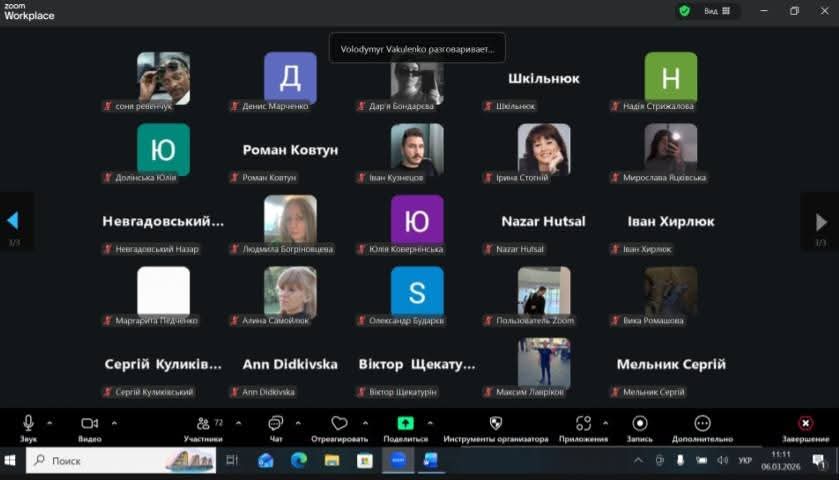Open the Чат chat panel
The image size is (839, 480).
click(275, 424)
